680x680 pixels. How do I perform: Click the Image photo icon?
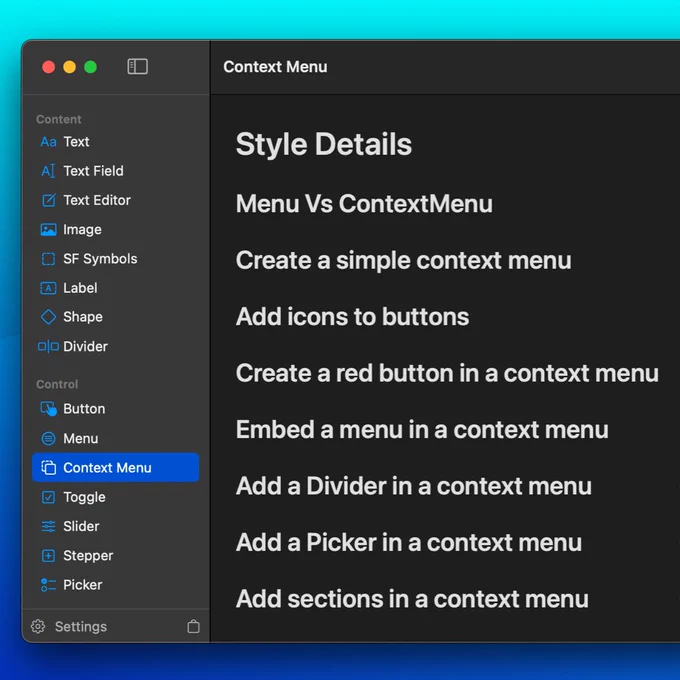[x=48, y=229]
